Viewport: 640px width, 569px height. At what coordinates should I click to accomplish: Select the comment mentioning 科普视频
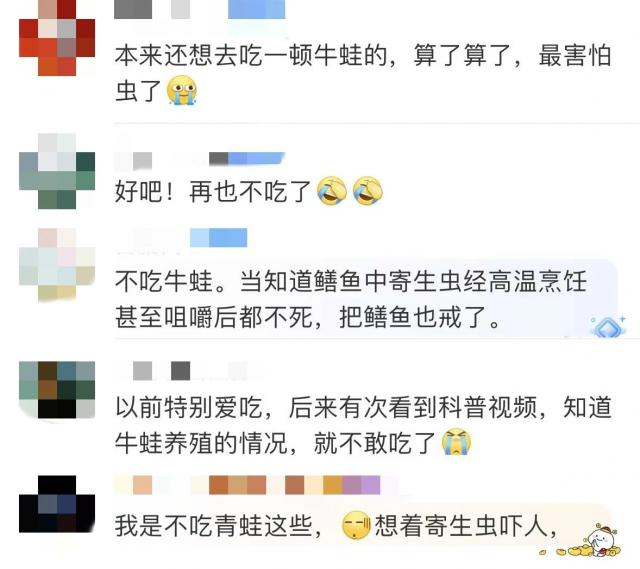pos(363,425)
